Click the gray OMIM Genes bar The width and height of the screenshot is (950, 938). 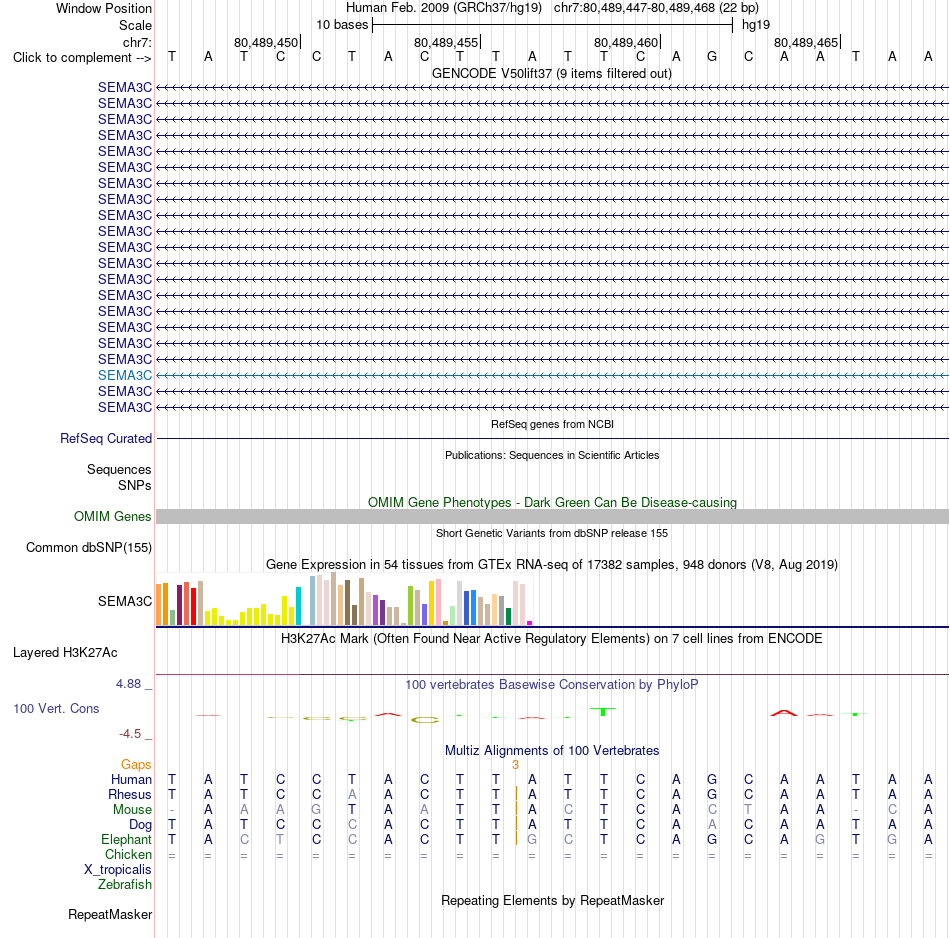(x=552, y=517)
